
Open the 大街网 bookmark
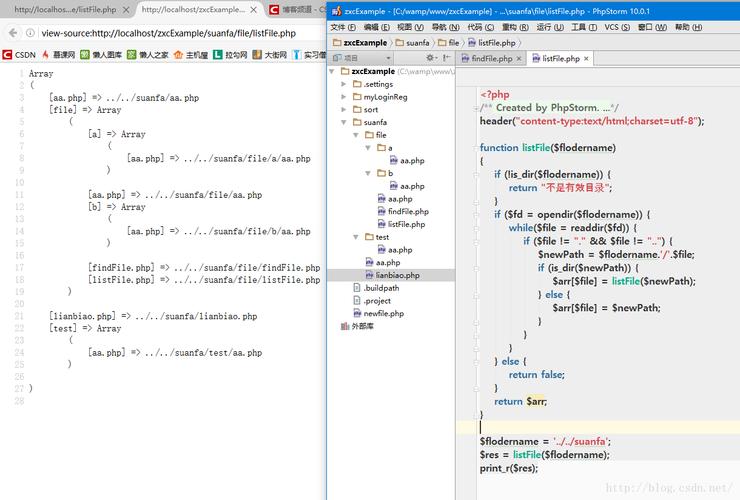point(269,55)
